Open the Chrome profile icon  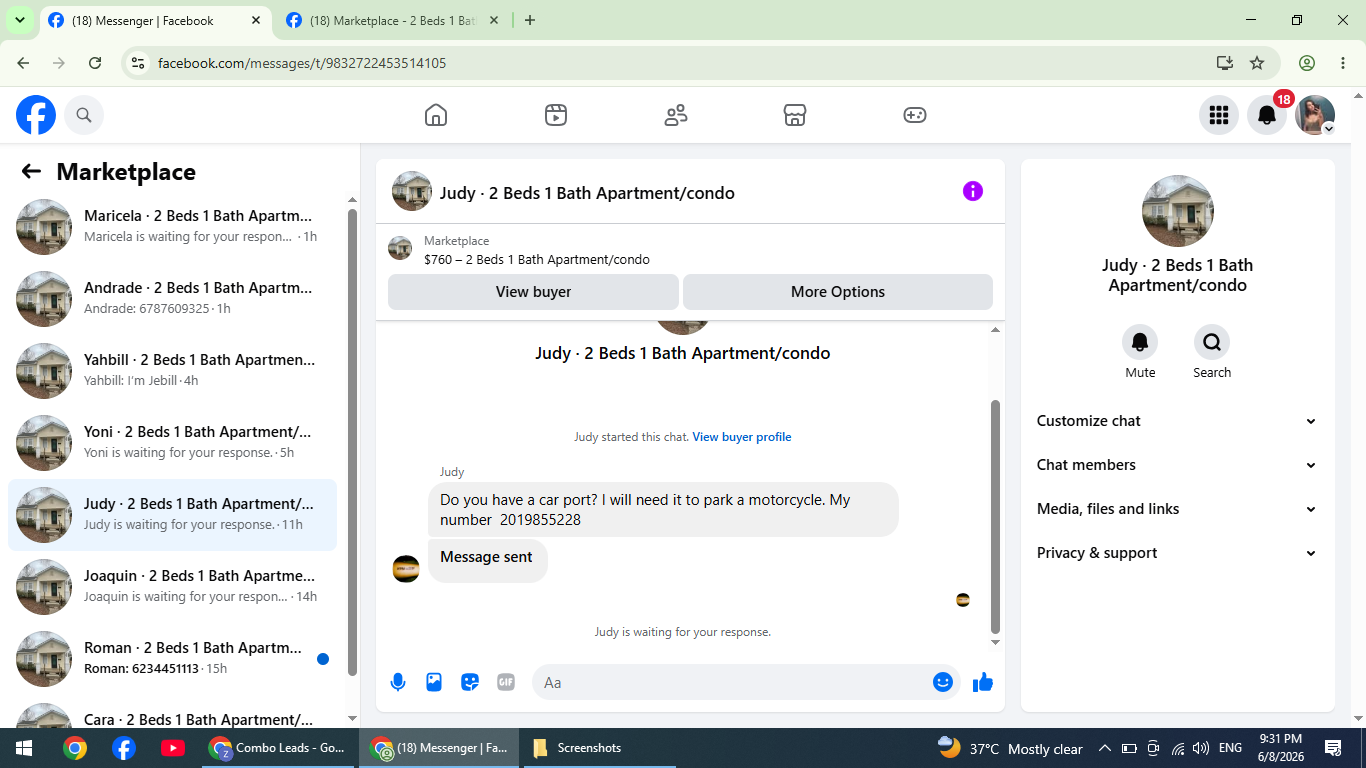1307,63
